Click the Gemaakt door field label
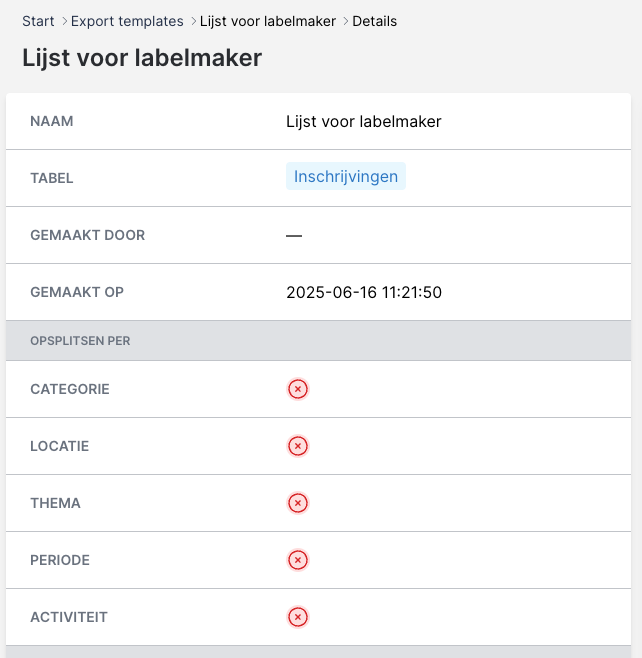This screenshot has height=658, width=642. point(88,236)
